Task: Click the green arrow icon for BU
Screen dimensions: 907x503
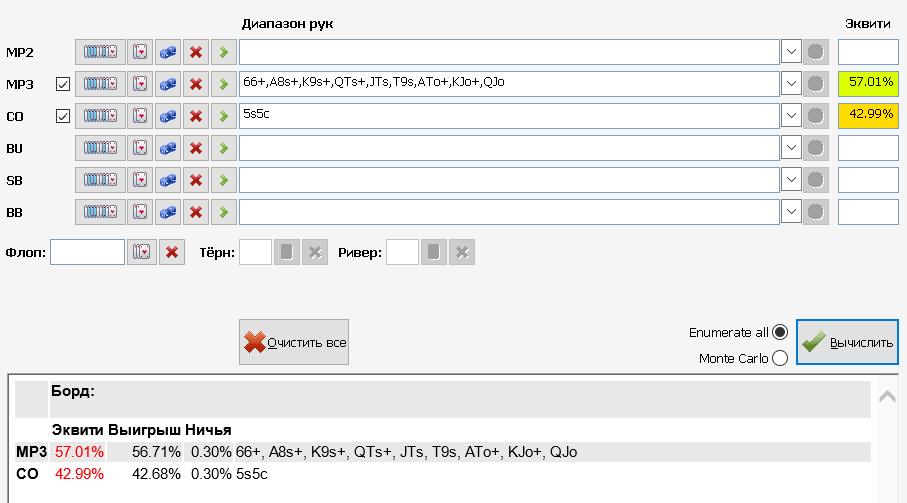Action: tap(224, 149)
